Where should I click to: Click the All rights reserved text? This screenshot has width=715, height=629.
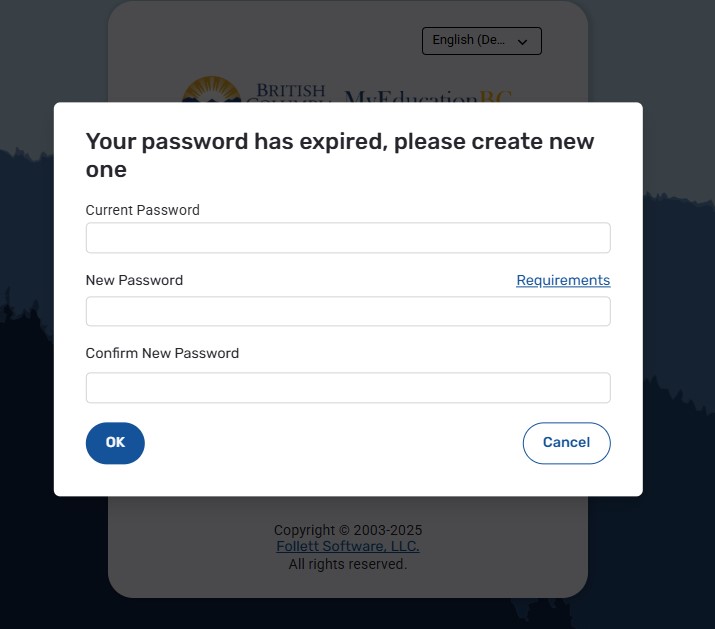[x=348, y=564]
